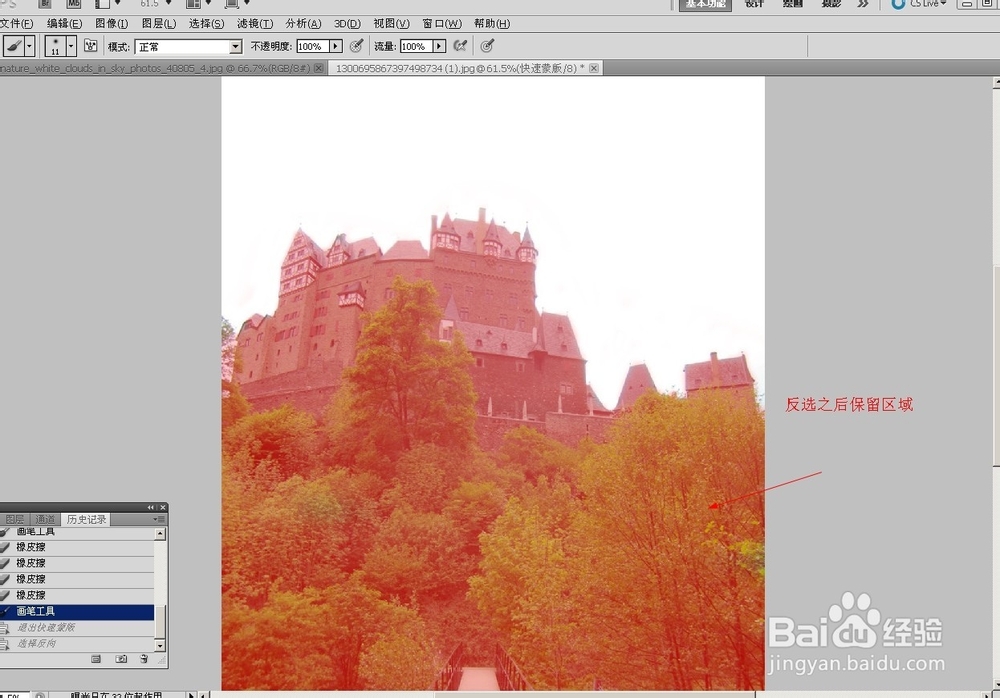Open the 编辑(E) menu
The width and height of the screenshot is (1000, 698).
pyautogui.click(x=64, y=24)
